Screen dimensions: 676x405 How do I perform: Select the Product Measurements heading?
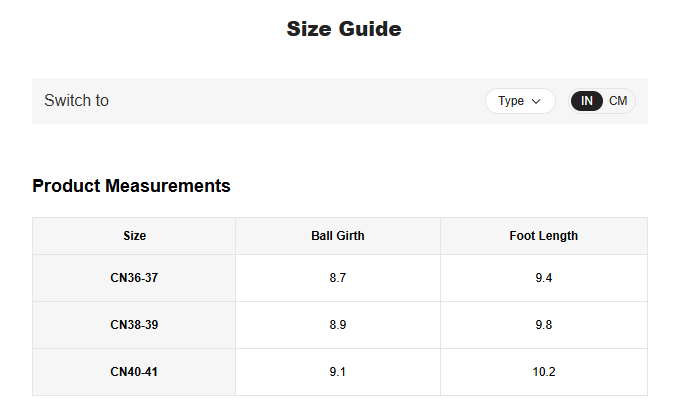pyautogui.click(x=131, y=186)
